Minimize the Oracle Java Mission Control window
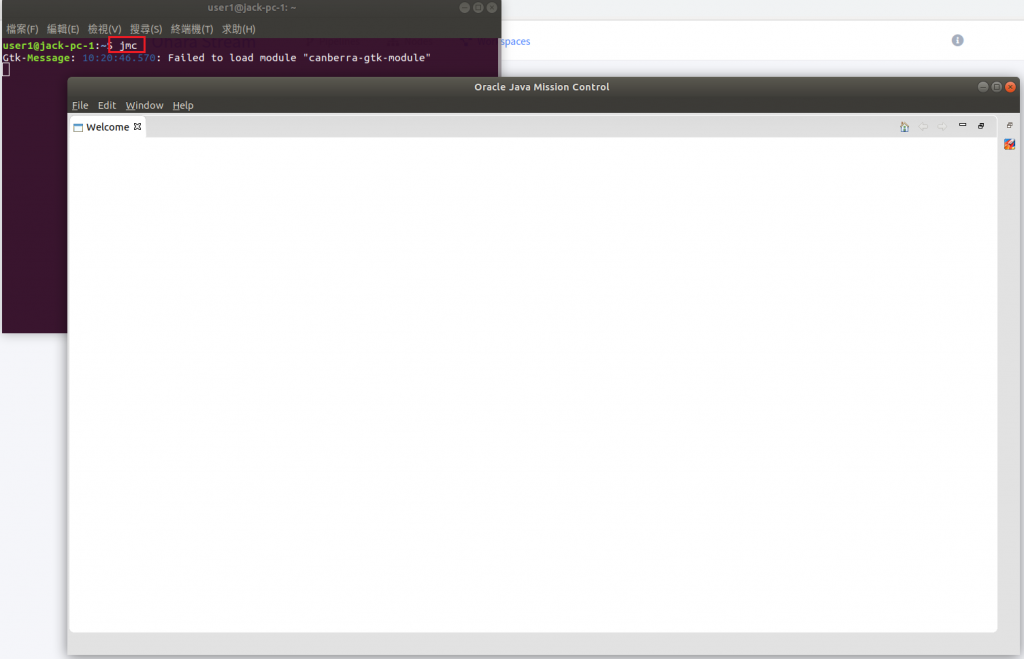The image size is (1024, 659). pos(982,87)
